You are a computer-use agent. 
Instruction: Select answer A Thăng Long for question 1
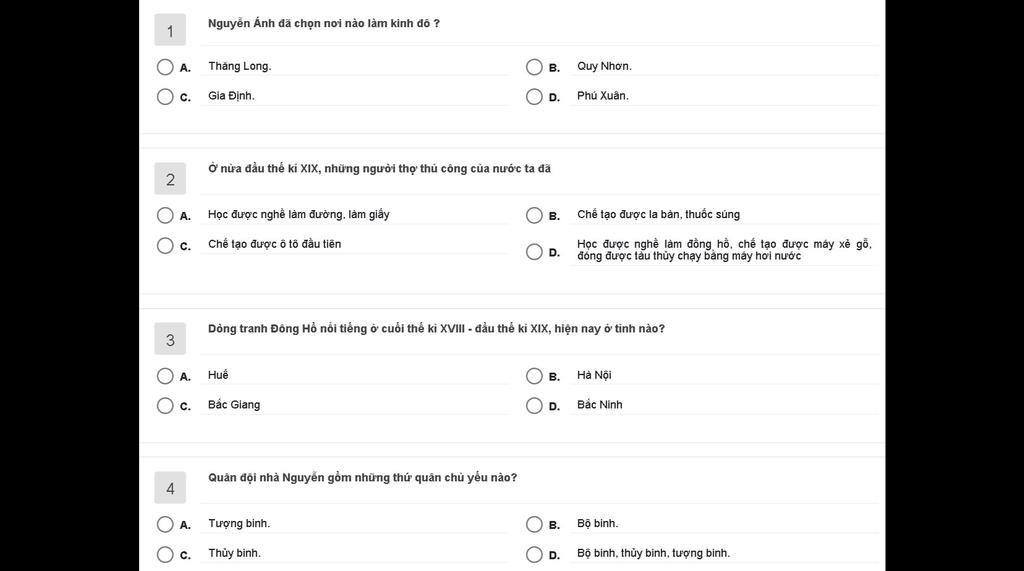[x=165, y=67]
